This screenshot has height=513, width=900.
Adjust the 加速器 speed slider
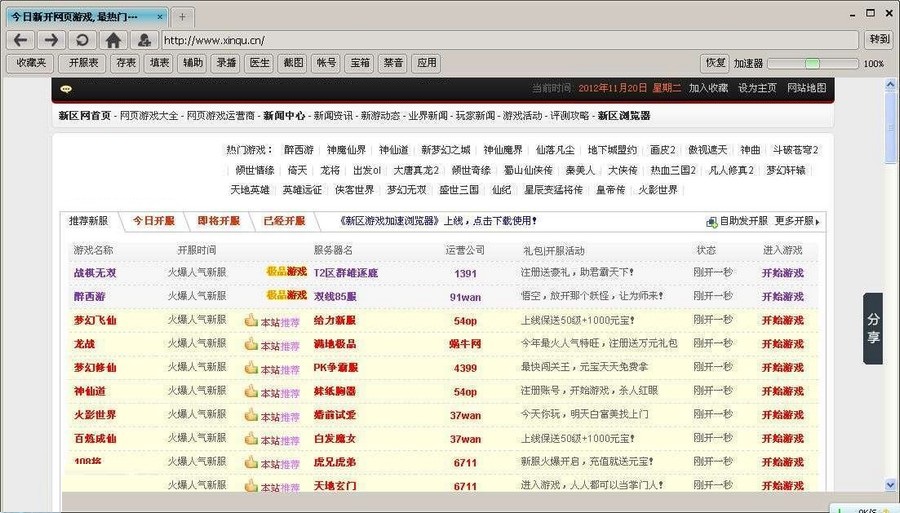coord(812,64)
